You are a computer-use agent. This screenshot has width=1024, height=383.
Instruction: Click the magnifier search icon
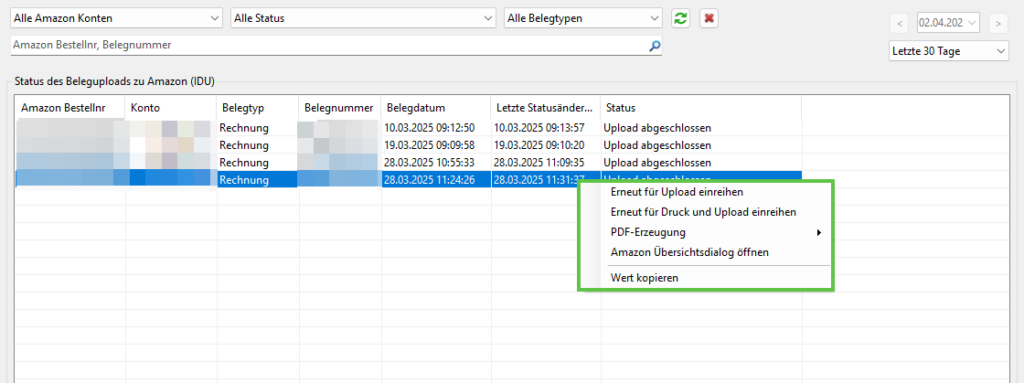(654, 46)
